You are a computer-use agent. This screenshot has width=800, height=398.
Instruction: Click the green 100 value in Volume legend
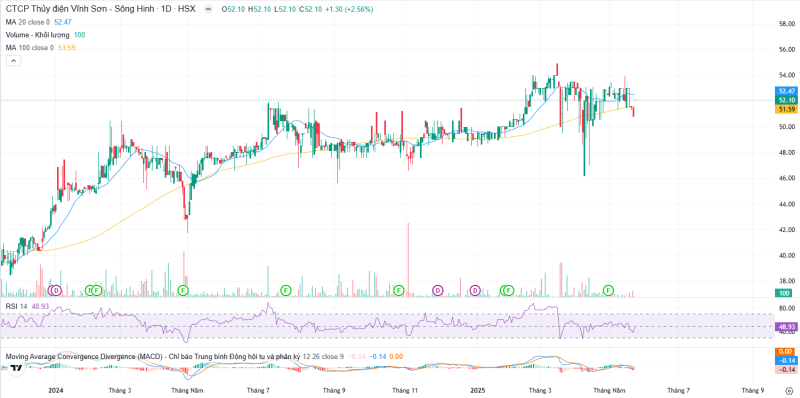(80, 35)
